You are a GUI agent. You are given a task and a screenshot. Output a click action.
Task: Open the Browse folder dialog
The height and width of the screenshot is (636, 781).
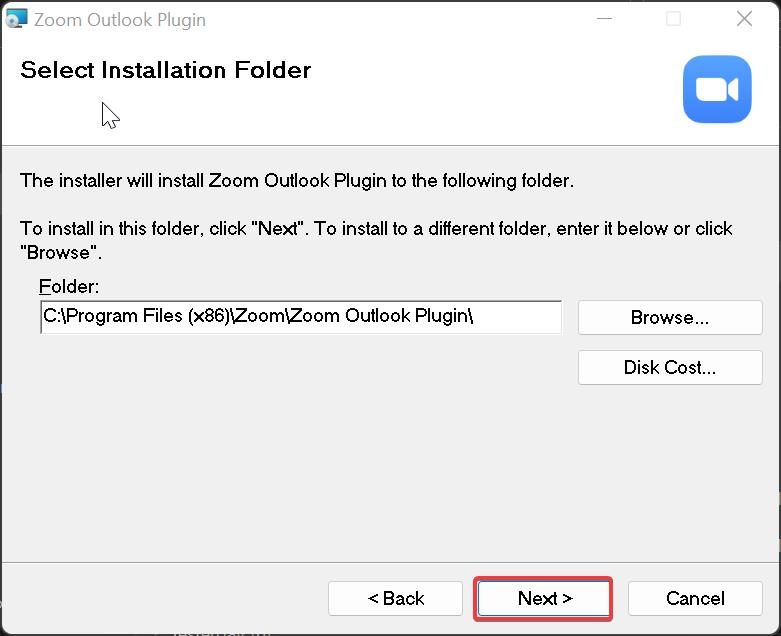tap(669, 318)
